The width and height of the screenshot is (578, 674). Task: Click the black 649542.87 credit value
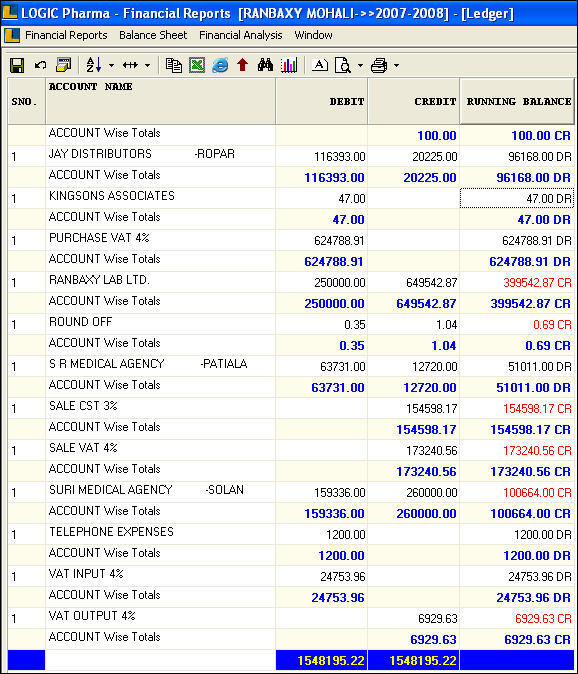click(431, 283)
